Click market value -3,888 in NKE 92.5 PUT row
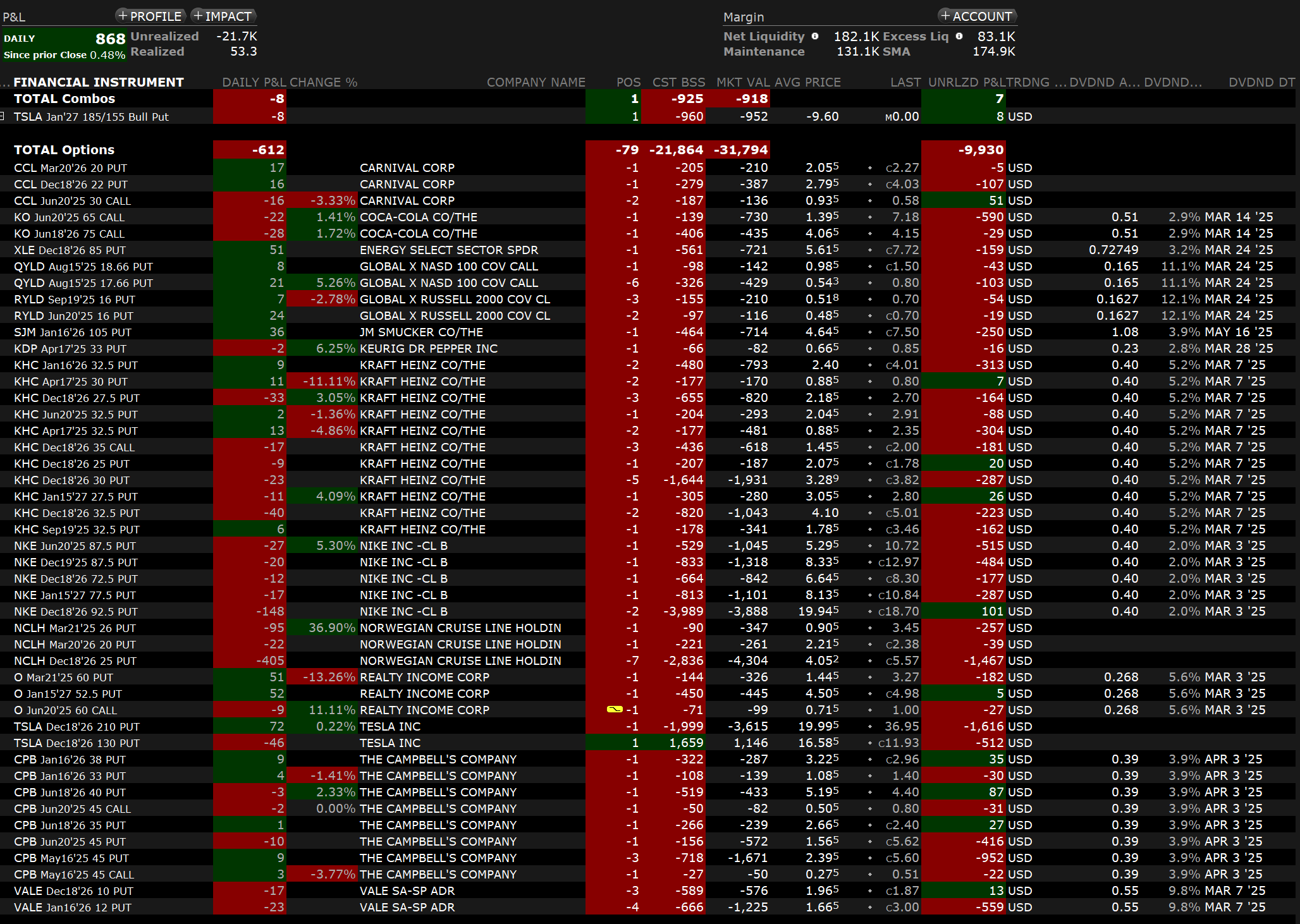This screenshot has height=924, width=1300. (747, 611)
